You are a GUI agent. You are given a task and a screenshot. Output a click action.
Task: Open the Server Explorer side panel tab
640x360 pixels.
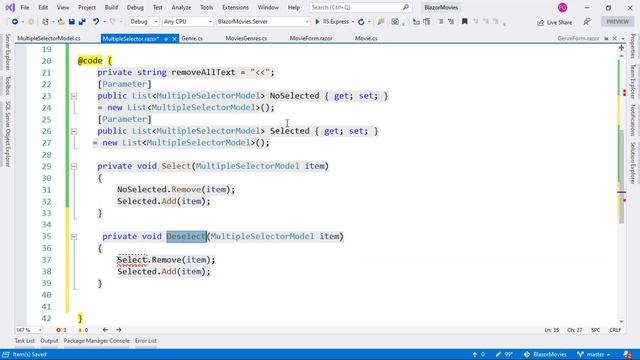pyautogui.click(x=7, y=52)
